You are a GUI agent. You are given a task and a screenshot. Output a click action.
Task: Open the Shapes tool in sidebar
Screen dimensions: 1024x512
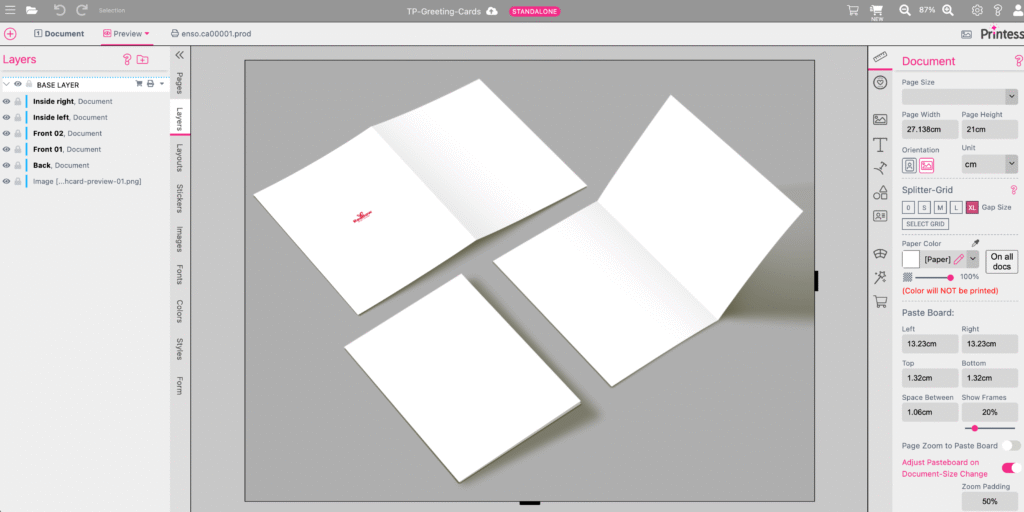(x=880, y=192)
